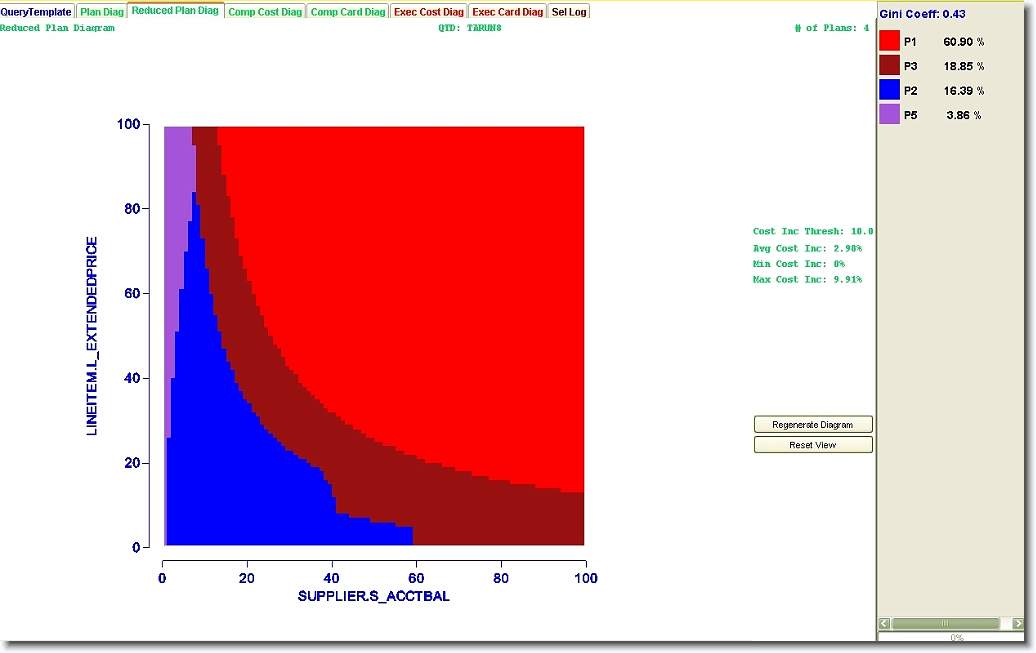Click the Regenerate Diagram button
This screenshot has width=1036, height=653.
(813, 424)
